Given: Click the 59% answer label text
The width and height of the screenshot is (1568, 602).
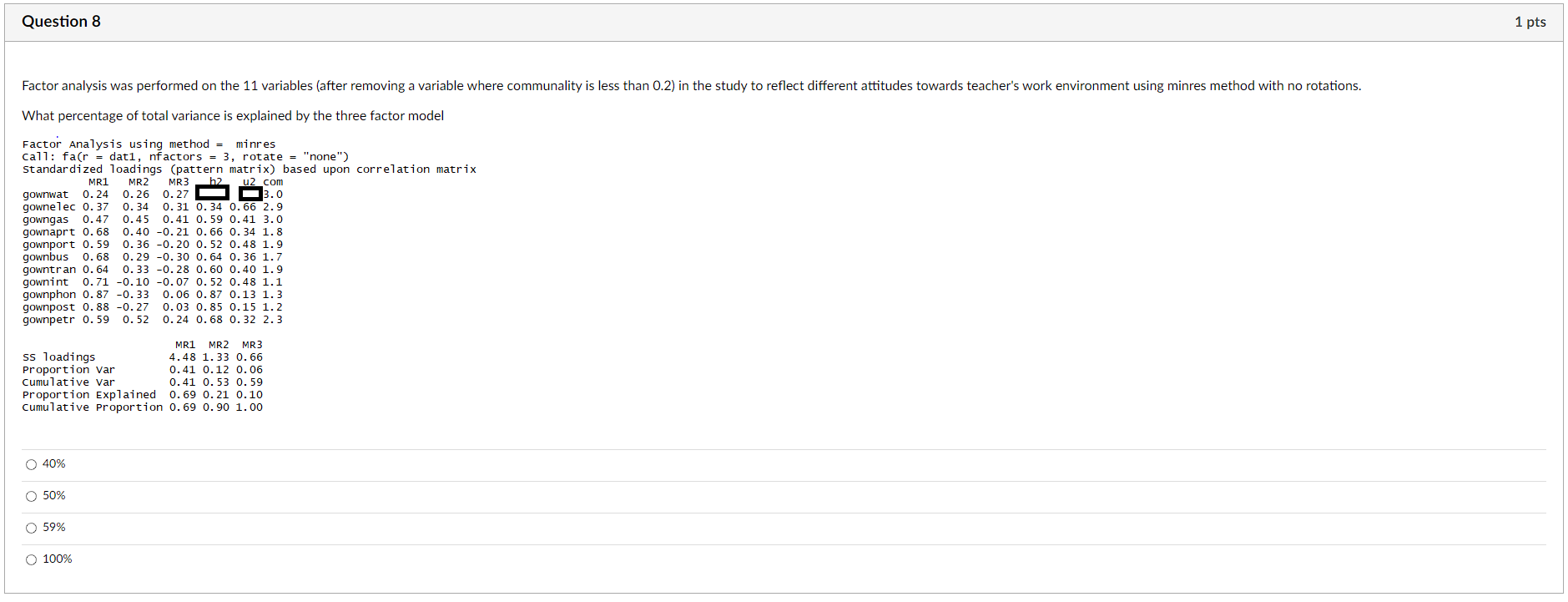Looking at the screenshot, I should coord(53,527).
